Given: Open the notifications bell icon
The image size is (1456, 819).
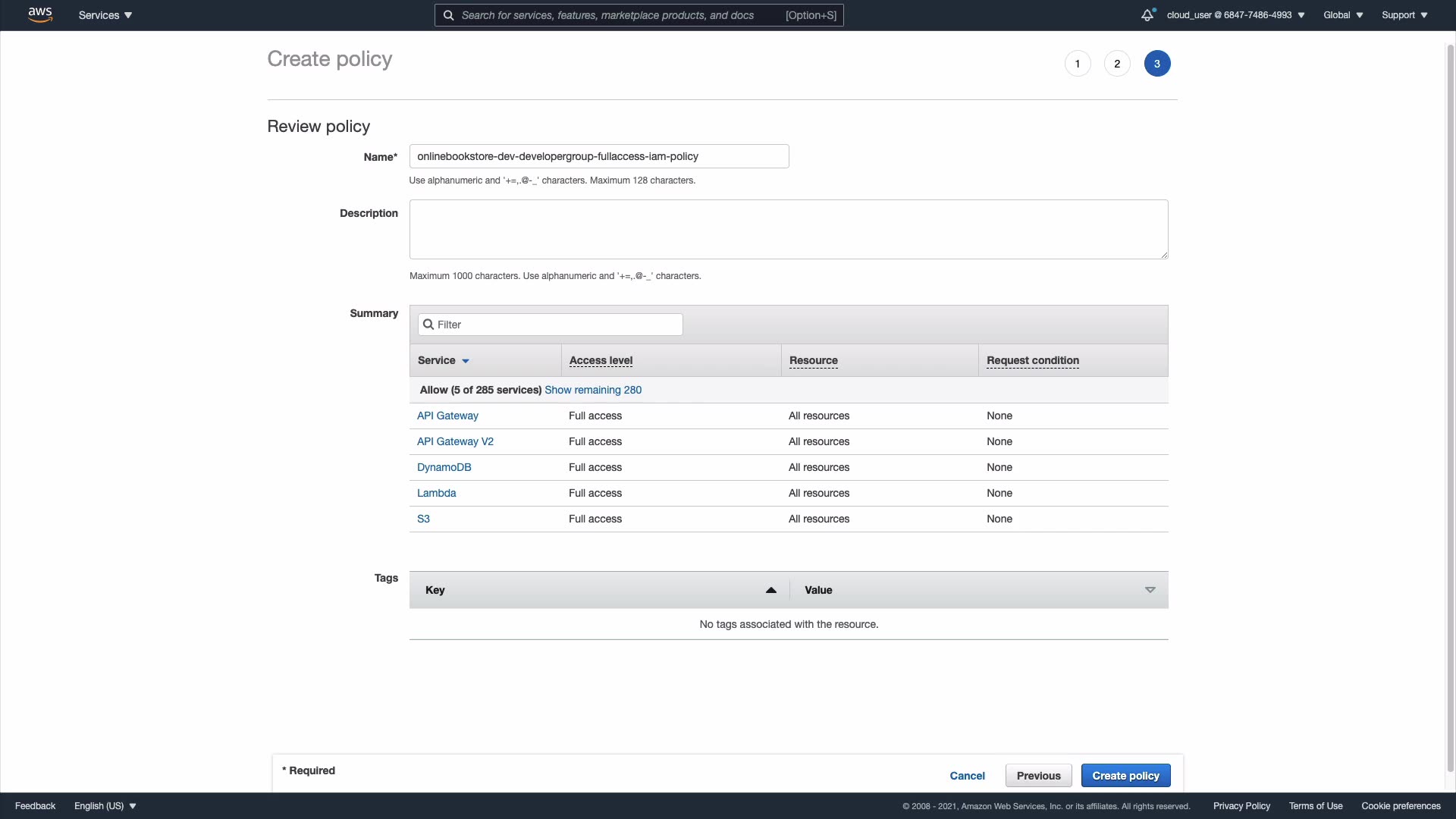Looking at the screenshot, I should coord(1147,15).
